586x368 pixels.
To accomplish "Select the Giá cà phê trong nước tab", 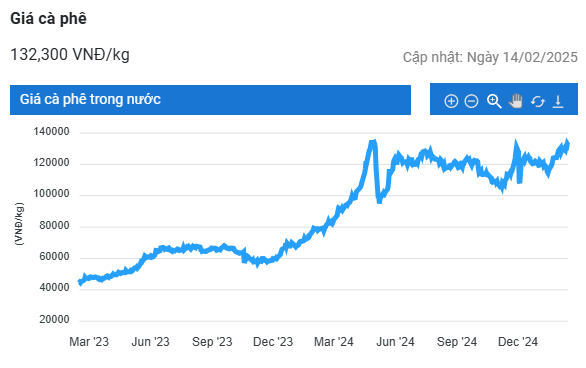I will coord(210,100).
